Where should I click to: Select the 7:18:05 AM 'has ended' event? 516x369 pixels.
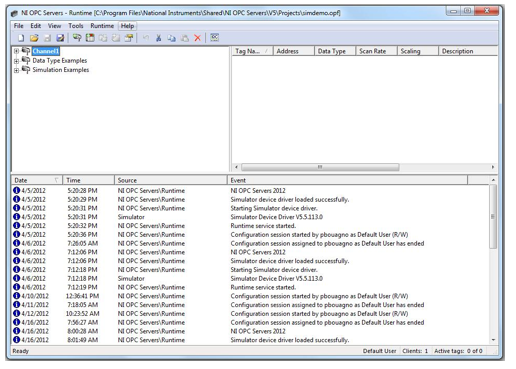[x=250, y=305]
